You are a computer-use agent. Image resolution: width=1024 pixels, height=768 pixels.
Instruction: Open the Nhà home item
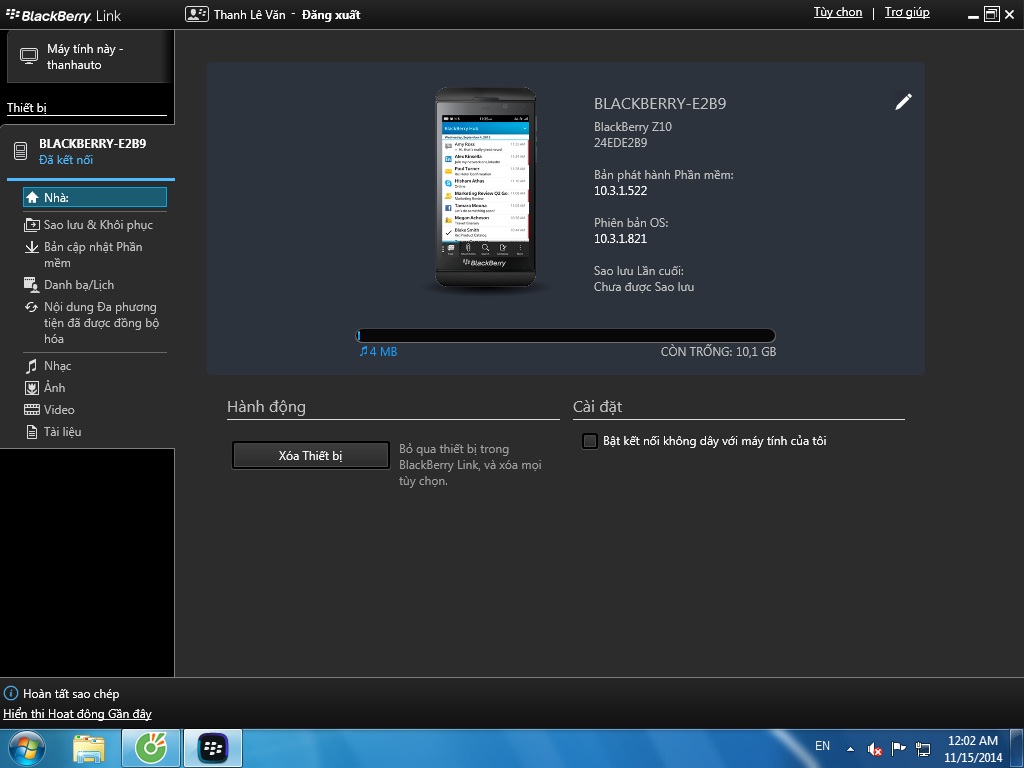(95, 197)
